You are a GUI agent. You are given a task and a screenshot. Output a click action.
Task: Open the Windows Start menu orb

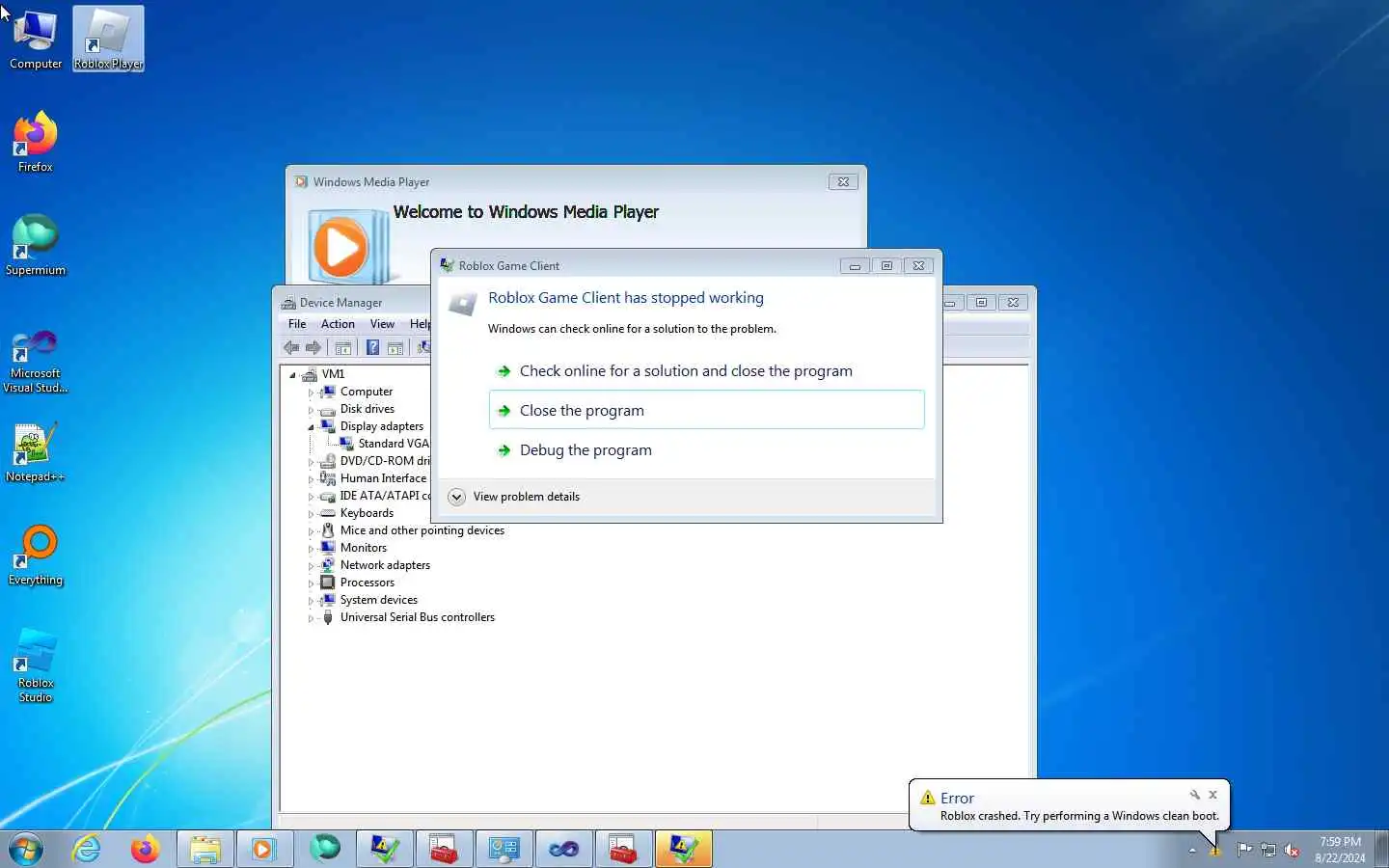point(26,850)
